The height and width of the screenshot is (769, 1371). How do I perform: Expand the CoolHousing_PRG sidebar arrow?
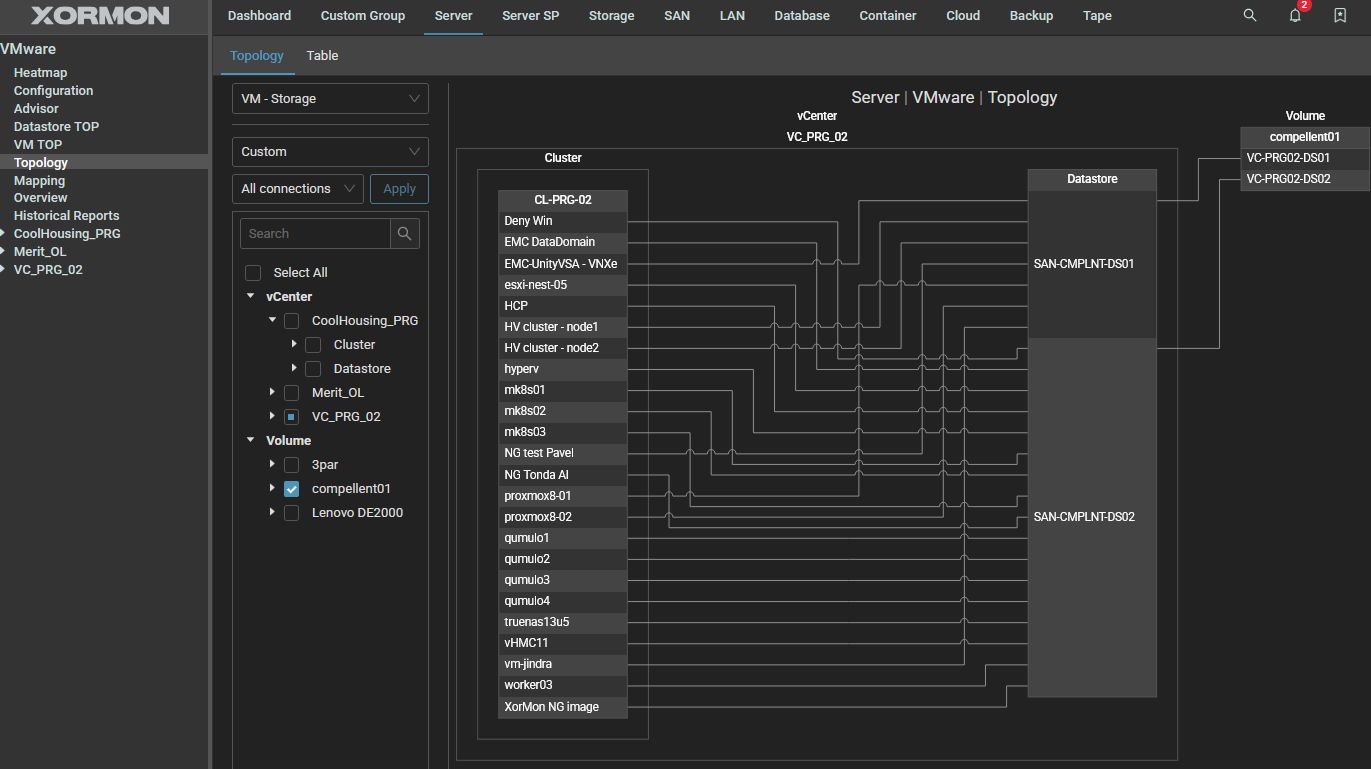pyautogui.click(x=5, y=234)
